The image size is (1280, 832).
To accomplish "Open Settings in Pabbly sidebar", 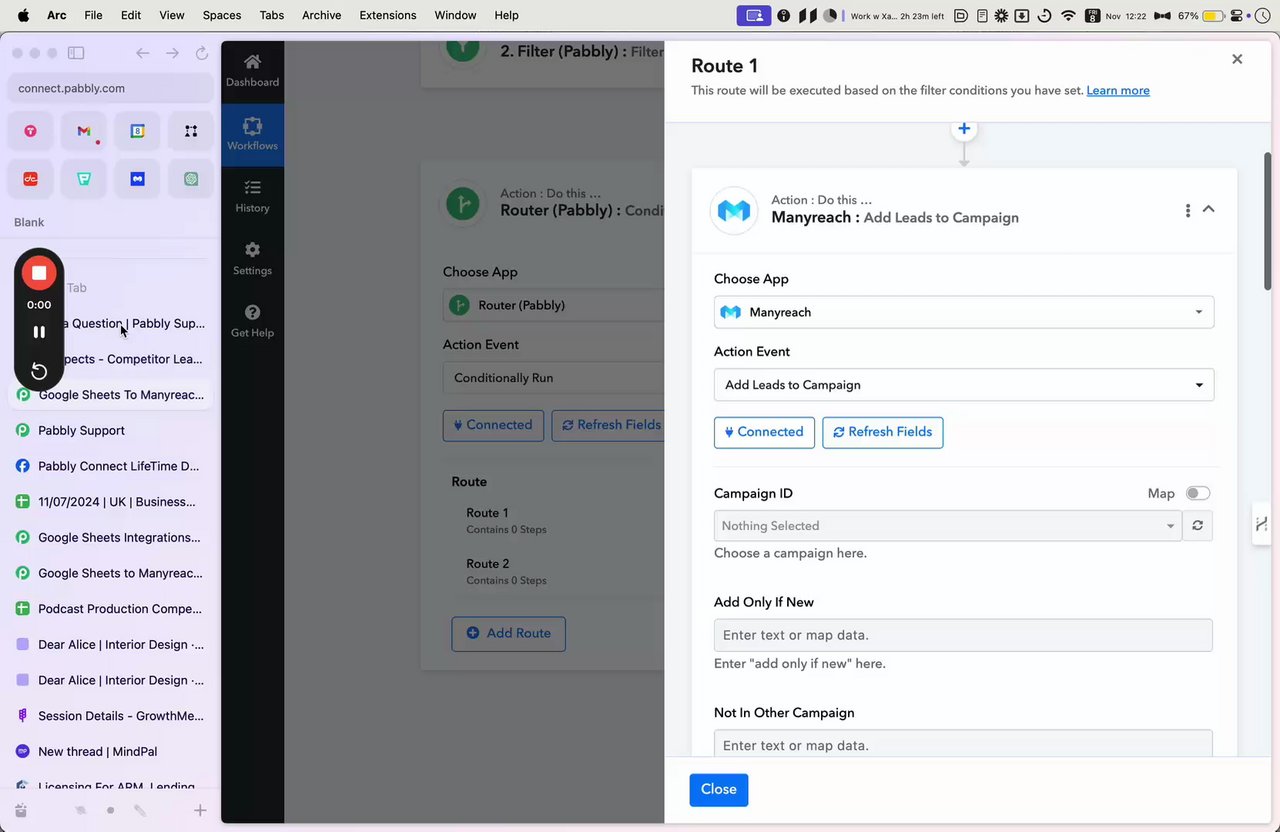I will click(252, 259).
